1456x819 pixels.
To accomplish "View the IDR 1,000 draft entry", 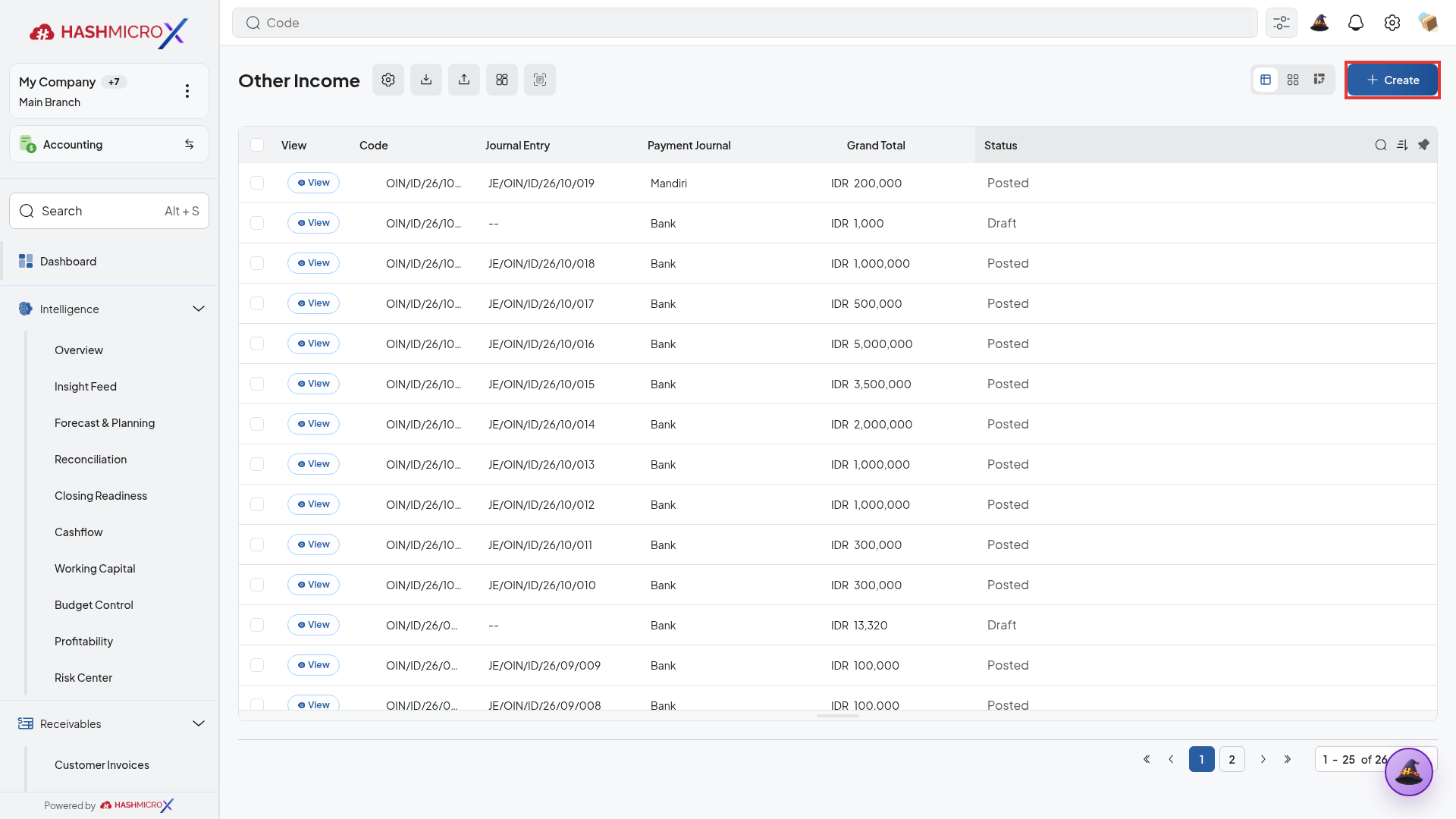I will 313,223.
